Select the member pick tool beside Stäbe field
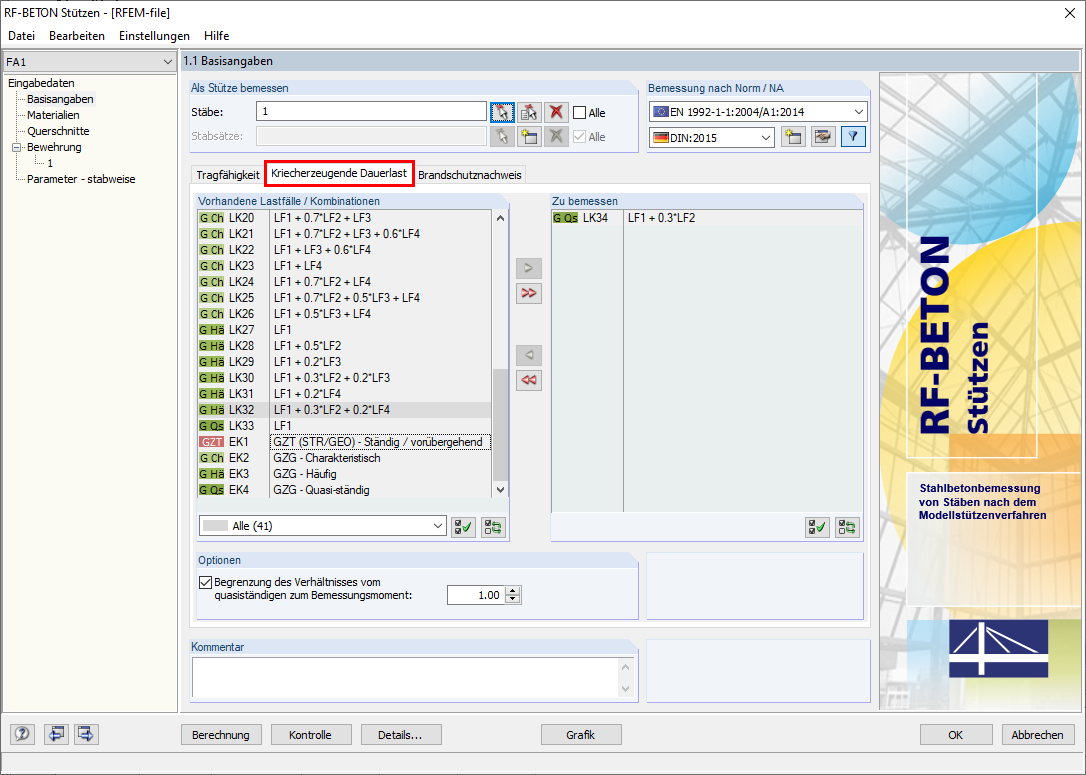 click(502, 112)
